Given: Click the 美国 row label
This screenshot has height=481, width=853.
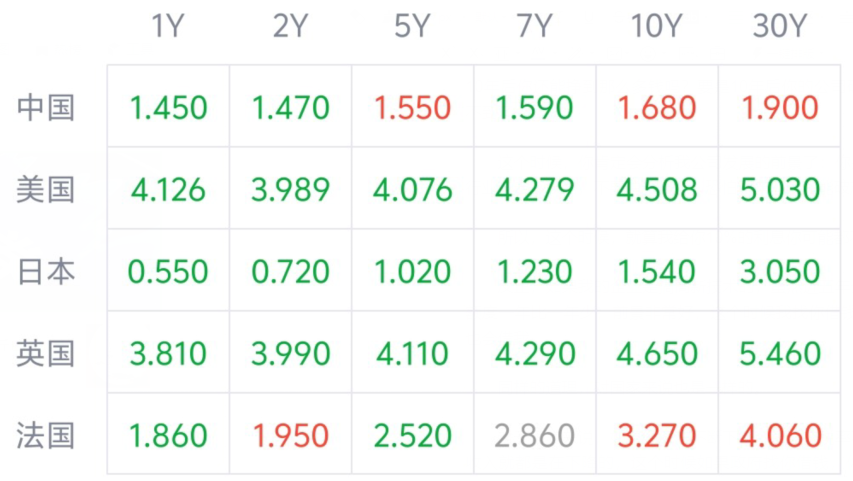Looking at the screenshot, I should pos(46,189).
